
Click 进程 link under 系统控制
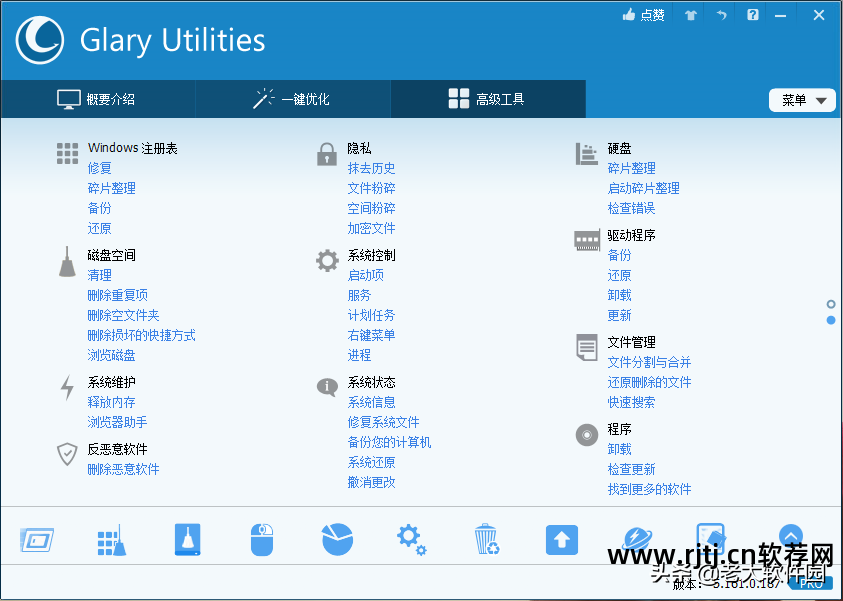point(359,355)
